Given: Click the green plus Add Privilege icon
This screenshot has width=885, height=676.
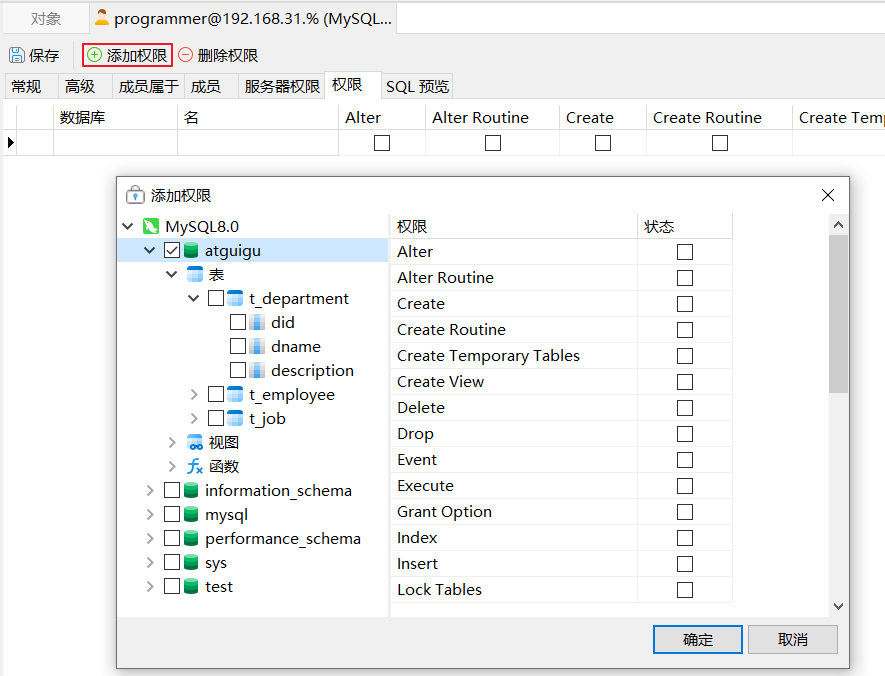Looking at the screenshot, I should point(95,55).
